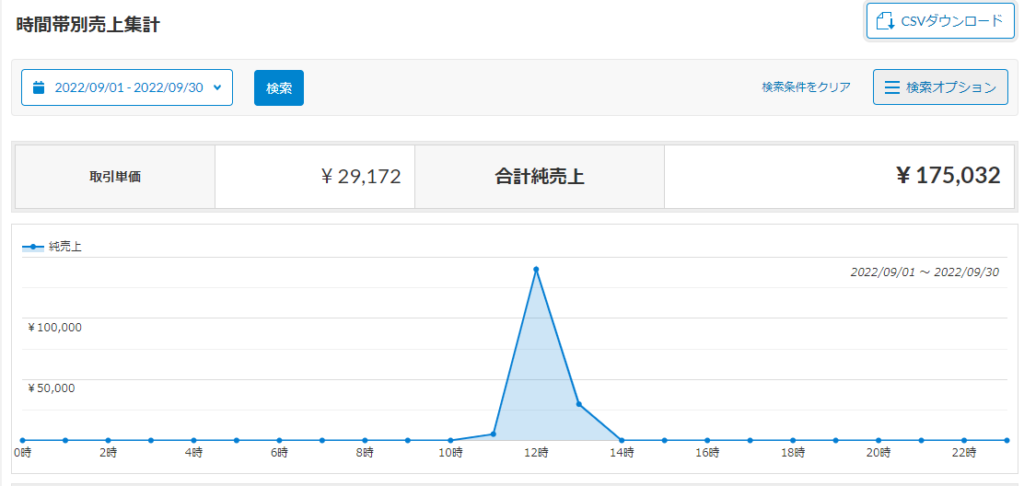Image resolution: width=1024 pixels, height=486 pixels.
Task: Click the 取引単価 value ¥29,172
Action: click(x=360, y=177)
